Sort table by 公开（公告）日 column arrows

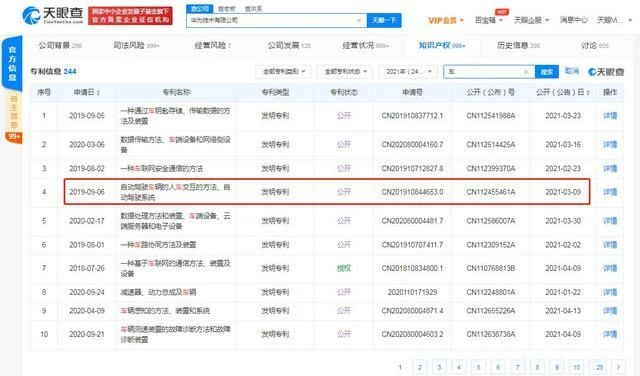click(x=588, y=93)
